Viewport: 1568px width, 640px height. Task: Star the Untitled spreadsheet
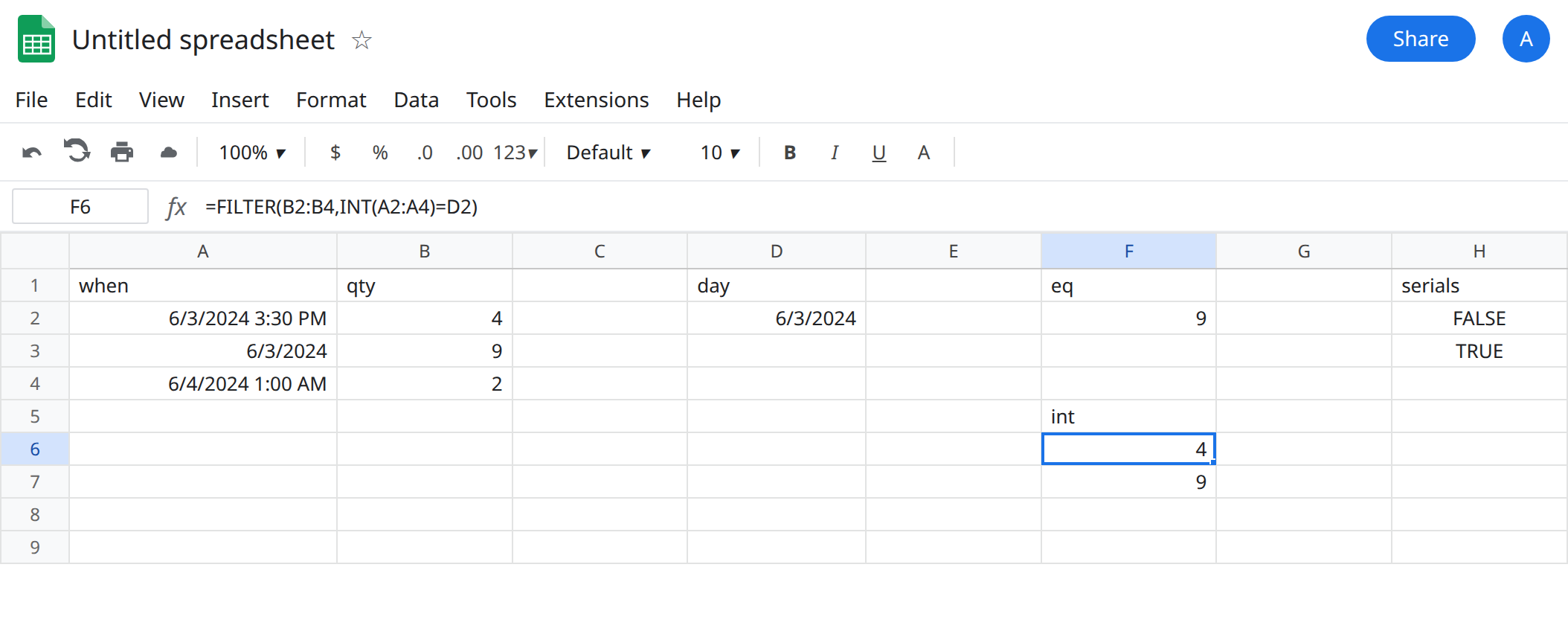[x=362, y=39]
